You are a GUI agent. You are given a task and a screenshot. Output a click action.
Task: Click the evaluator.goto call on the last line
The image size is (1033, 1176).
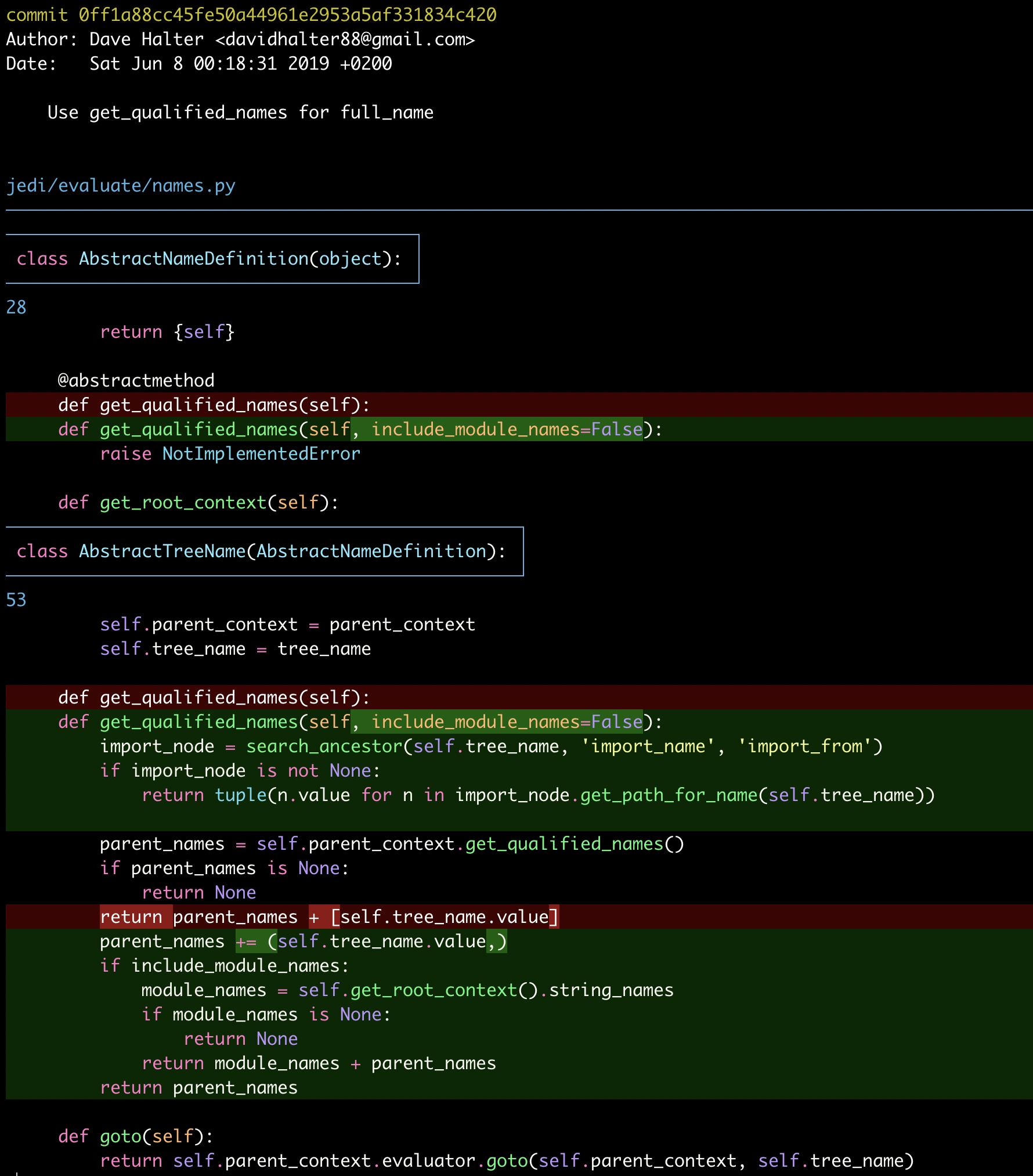(508, 1160)
